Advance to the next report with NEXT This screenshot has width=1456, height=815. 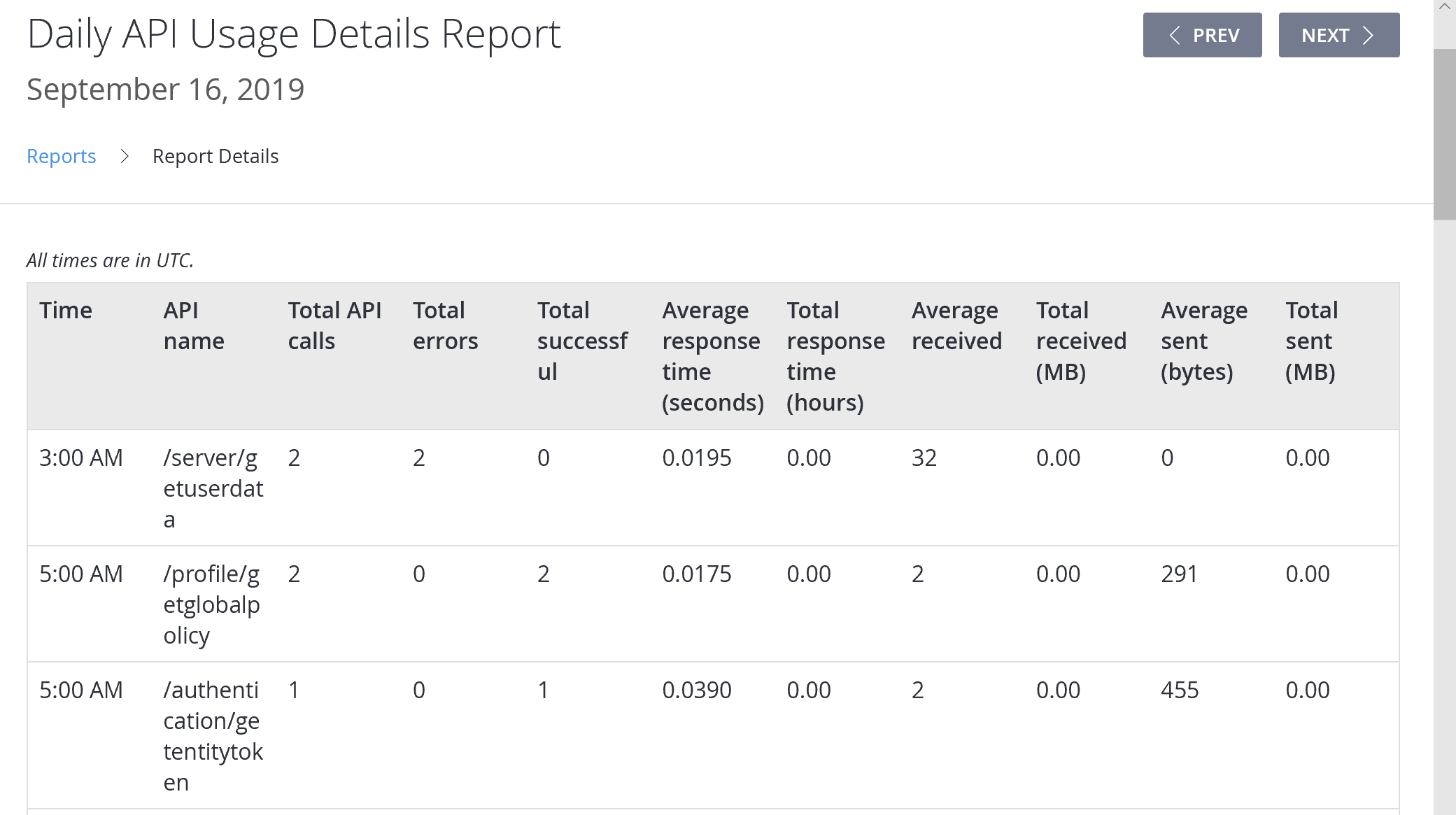click(x=1339, y=35)
